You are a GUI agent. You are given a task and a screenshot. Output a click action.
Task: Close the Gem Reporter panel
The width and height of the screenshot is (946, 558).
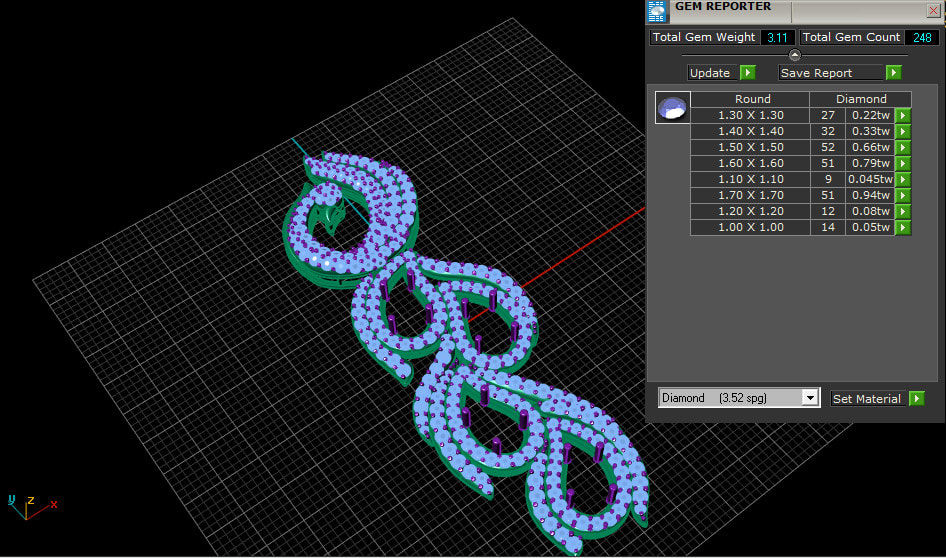coord(933,11)
